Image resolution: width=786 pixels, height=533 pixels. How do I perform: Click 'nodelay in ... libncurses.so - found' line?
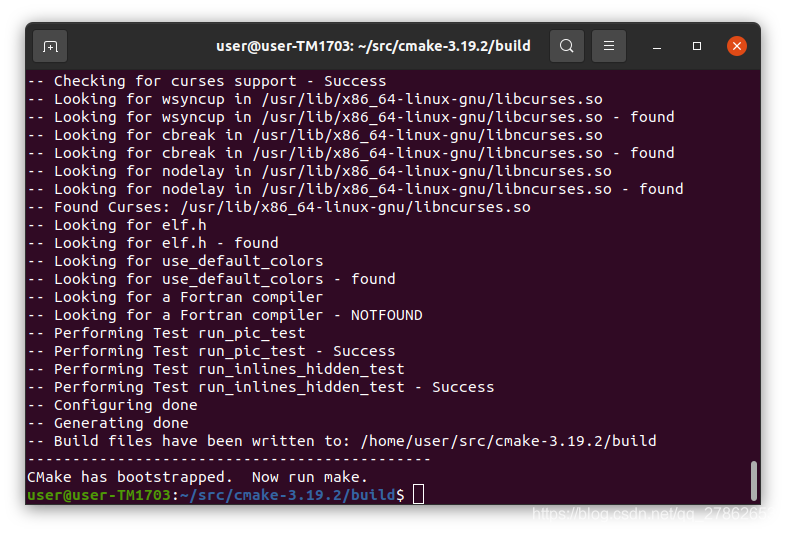point(355,189)
